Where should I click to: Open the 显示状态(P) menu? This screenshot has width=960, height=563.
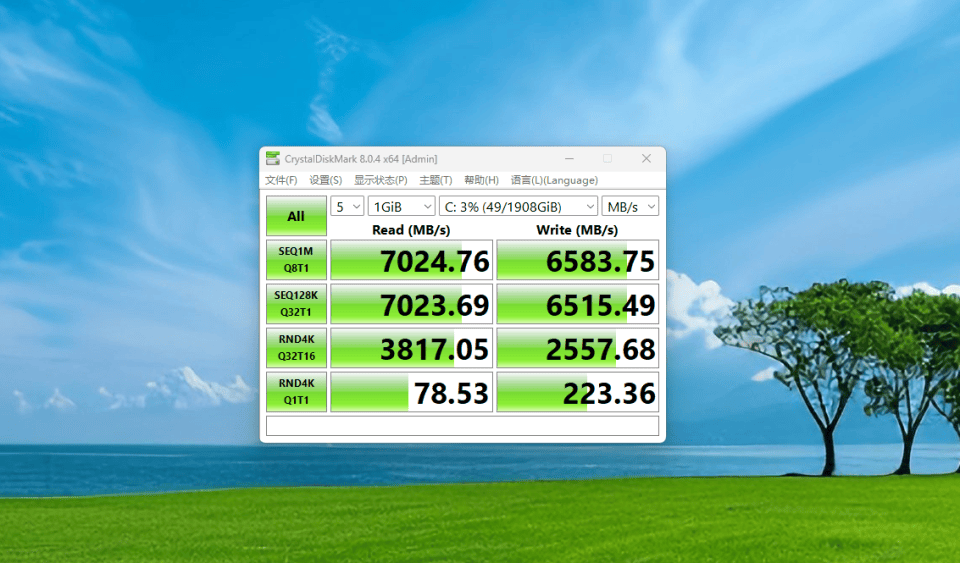(x=380, y=180)
